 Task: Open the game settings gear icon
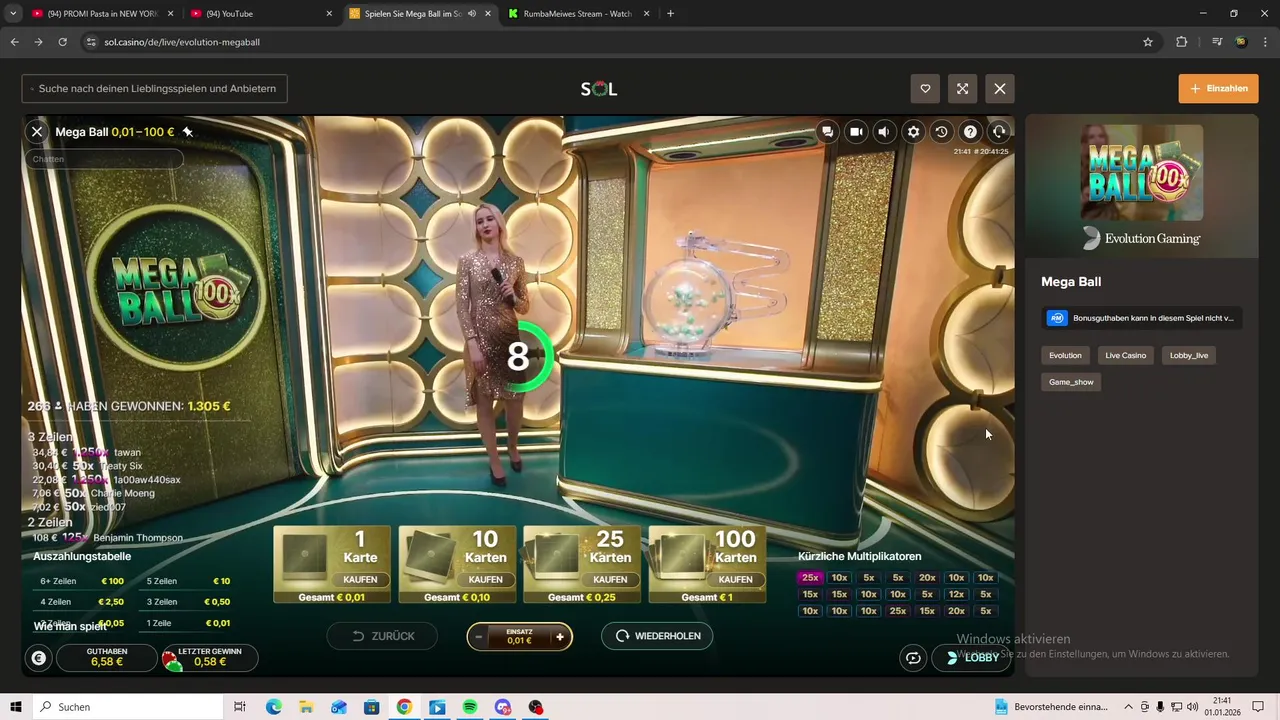point(913,131)
